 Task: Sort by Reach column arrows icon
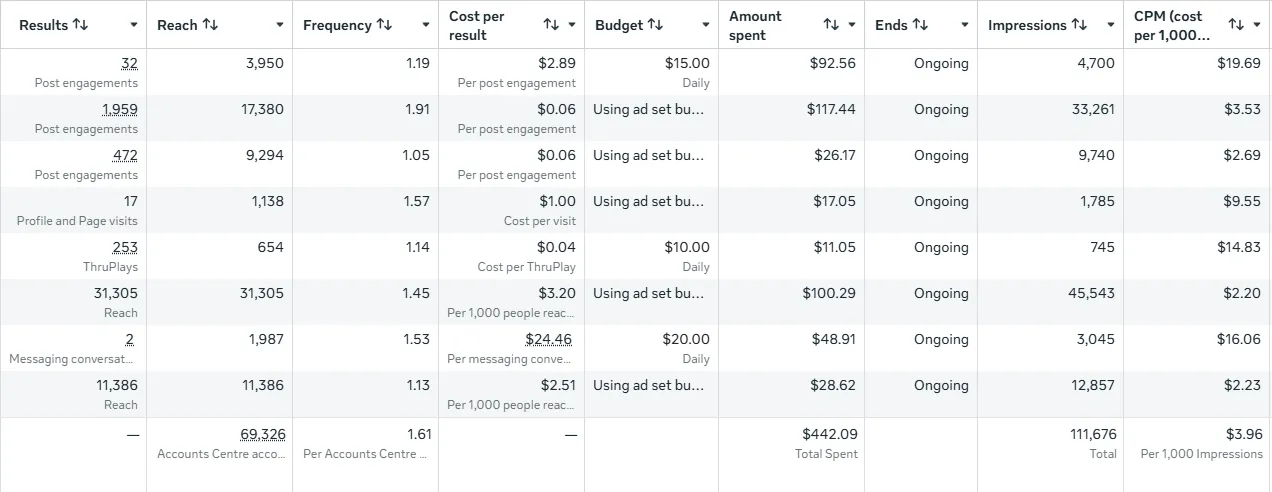click(x=210, y=25)
